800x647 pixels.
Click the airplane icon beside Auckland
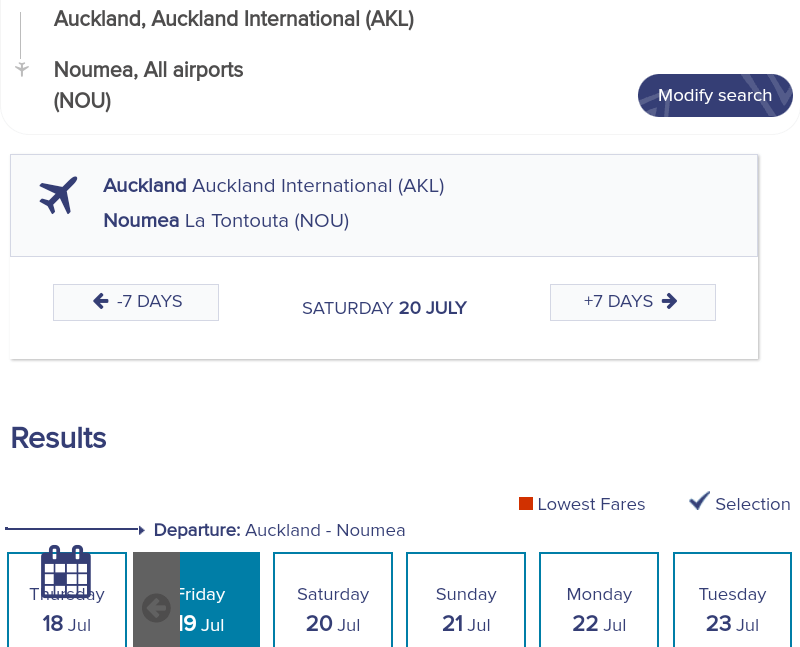[59, 195]
